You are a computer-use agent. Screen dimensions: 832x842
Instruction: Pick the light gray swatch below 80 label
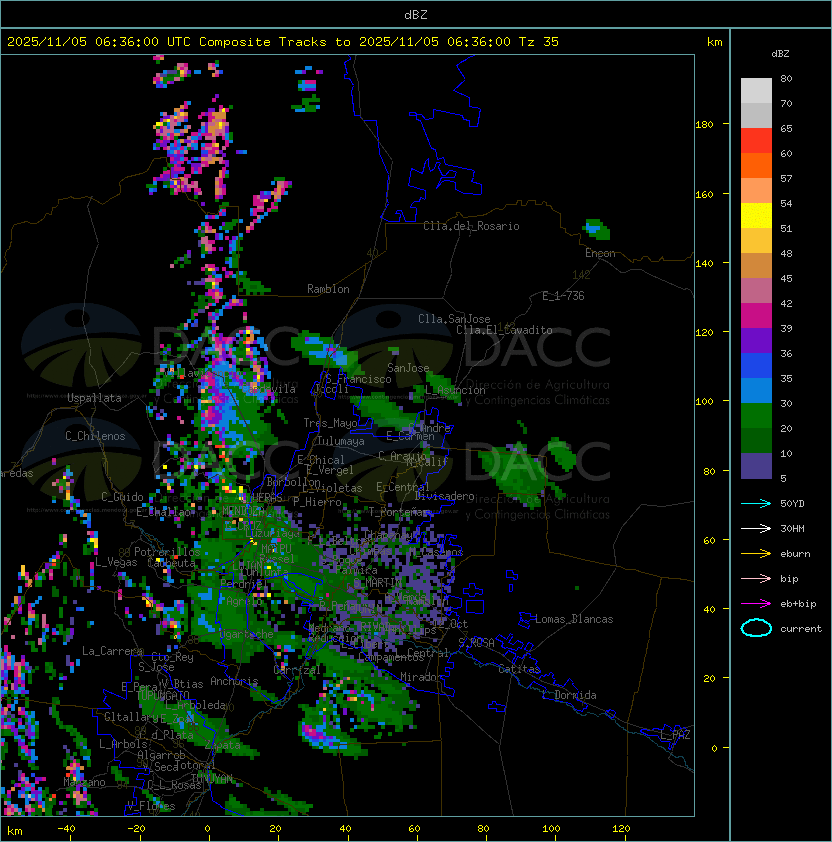point(756,91)
